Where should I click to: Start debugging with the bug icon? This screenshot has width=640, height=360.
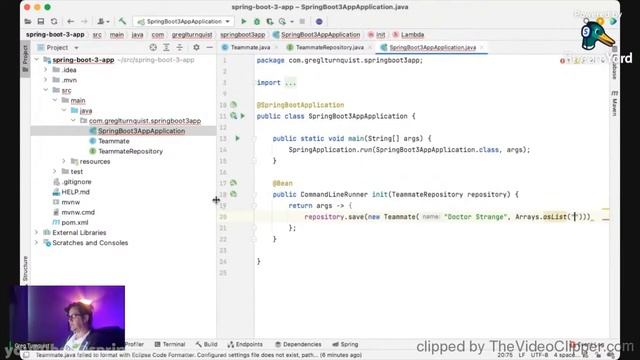[x=257, y=21]
